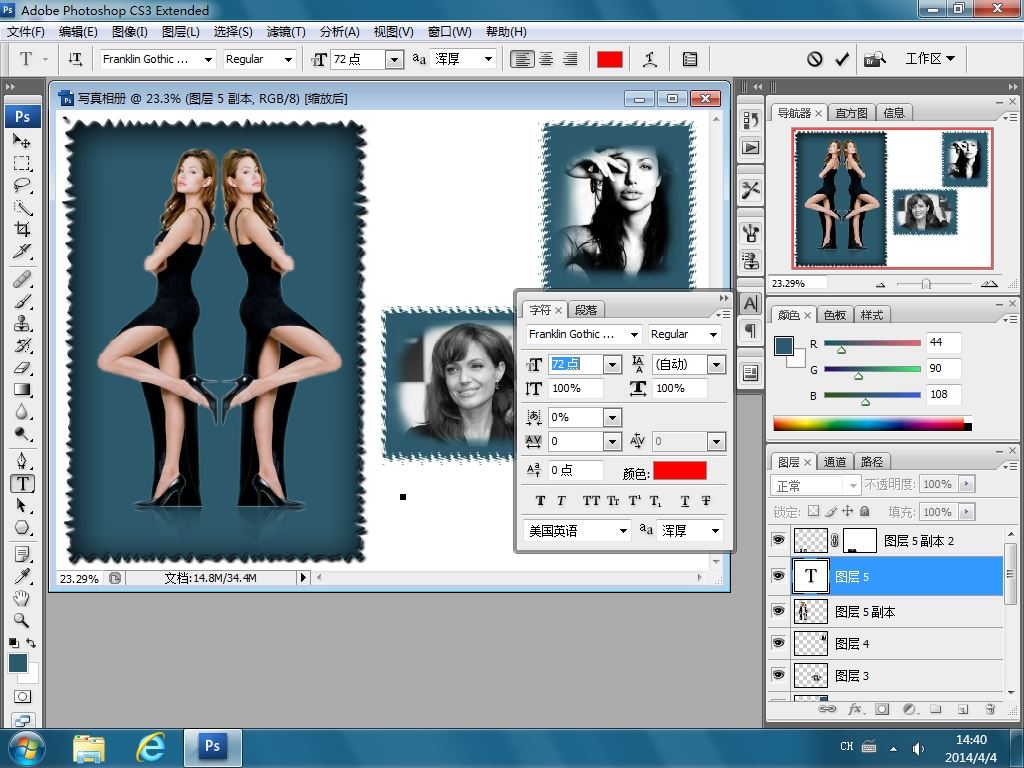Screen dimensions: 1024x768
Task: Toggle visibility of 图层 4
Action: pos(779,643)
